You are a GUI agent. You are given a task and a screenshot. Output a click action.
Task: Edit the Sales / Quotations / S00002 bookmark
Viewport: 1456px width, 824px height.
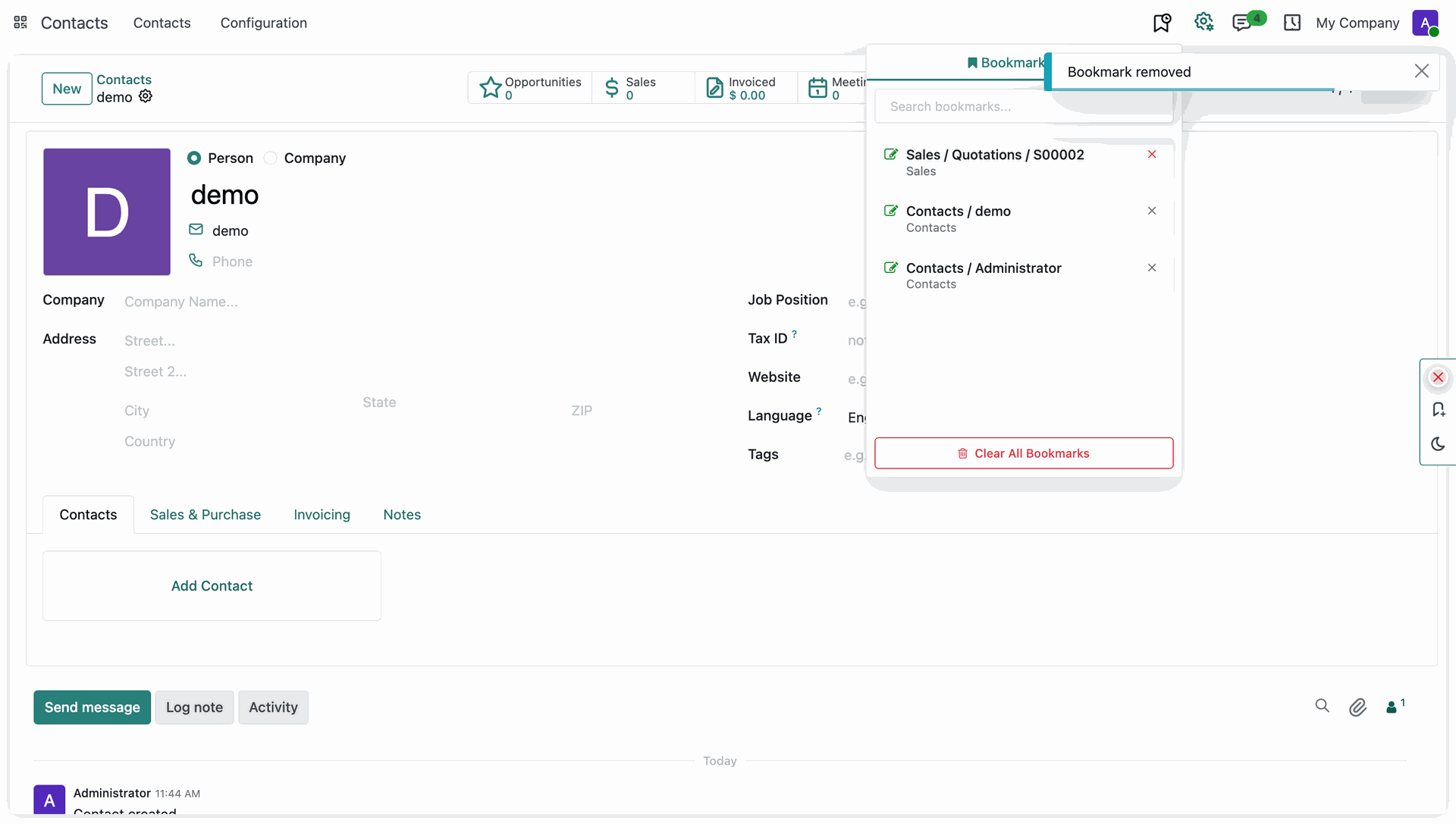891,155
